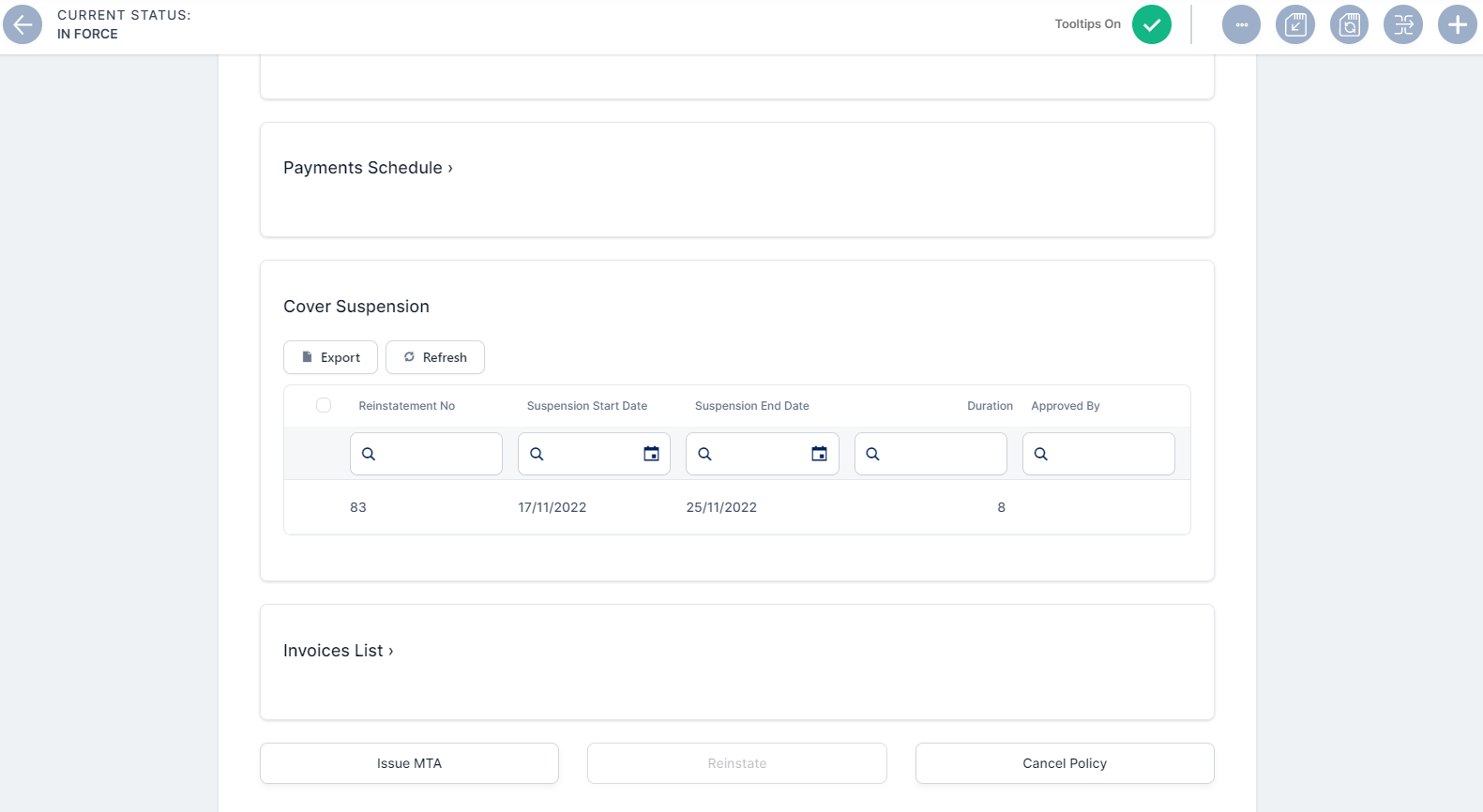Expand the Payments Schedule section
The width and height of the screenshot is (1483, 812).
(368, 168)
